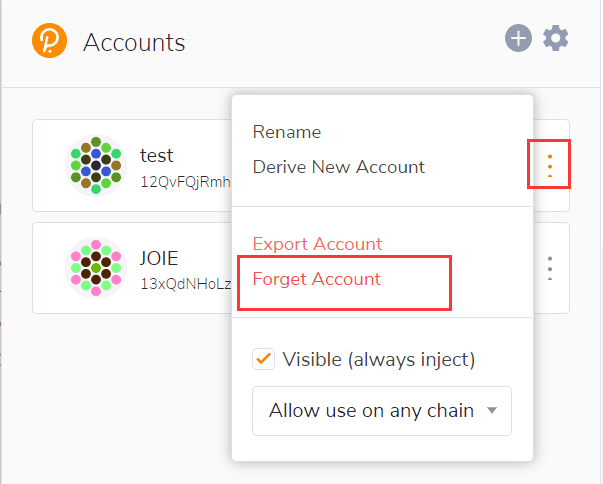Open the test account three-dot menu
Viewport: 603px width, 484px height.
click(x=550, y=166)
